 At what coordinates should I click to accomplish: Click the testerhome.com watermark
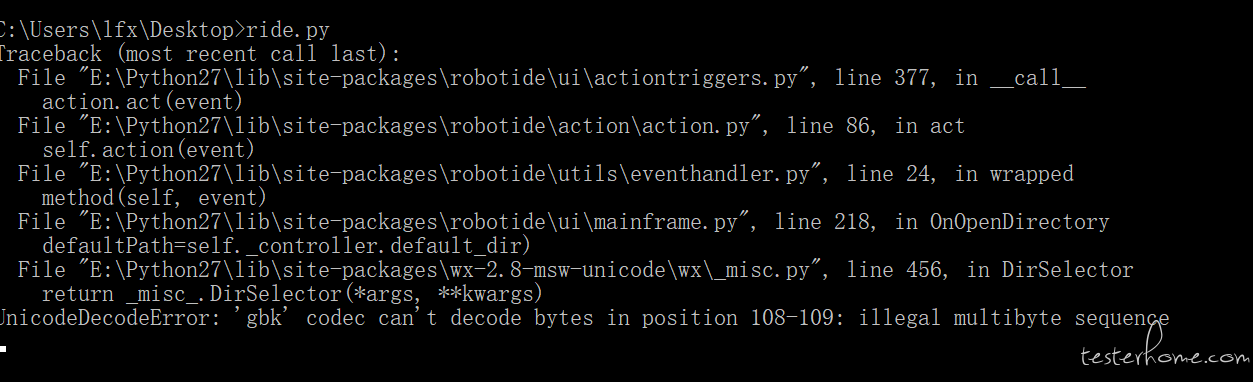point(1164,357)
